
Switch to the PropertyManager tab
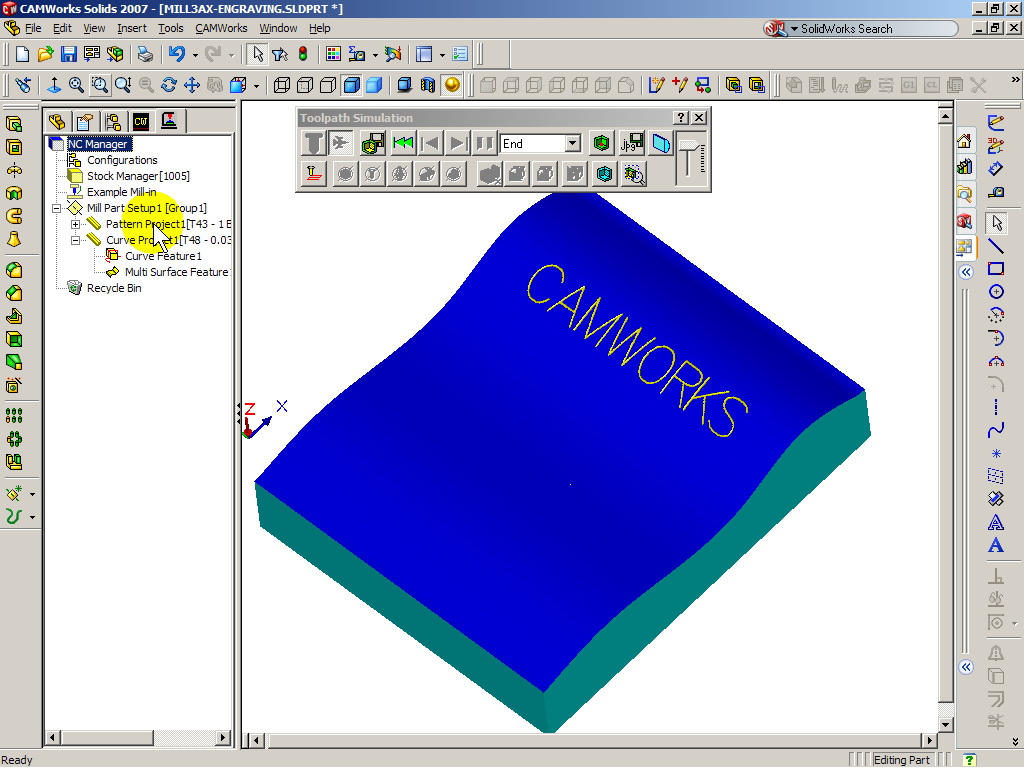coord(85,121)
